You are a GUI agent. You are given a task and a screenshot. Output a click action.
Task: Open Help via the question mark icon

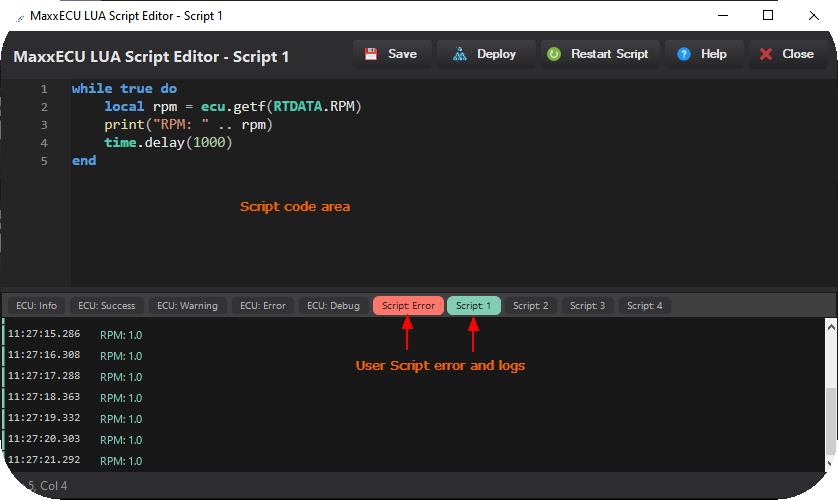coord(684,54)
